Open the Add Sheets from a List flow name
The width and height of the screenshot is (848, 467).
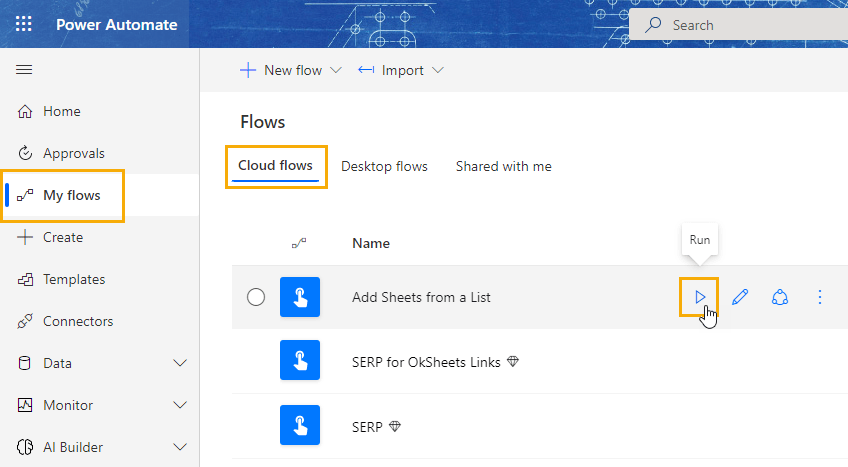click(421, 297)
